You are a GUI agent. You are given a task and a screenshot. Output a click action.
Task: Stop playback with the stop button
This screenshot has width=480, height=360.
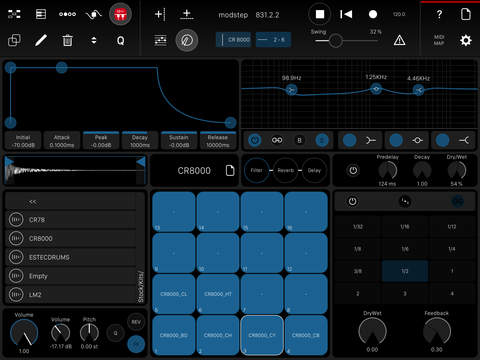point(320,14)
